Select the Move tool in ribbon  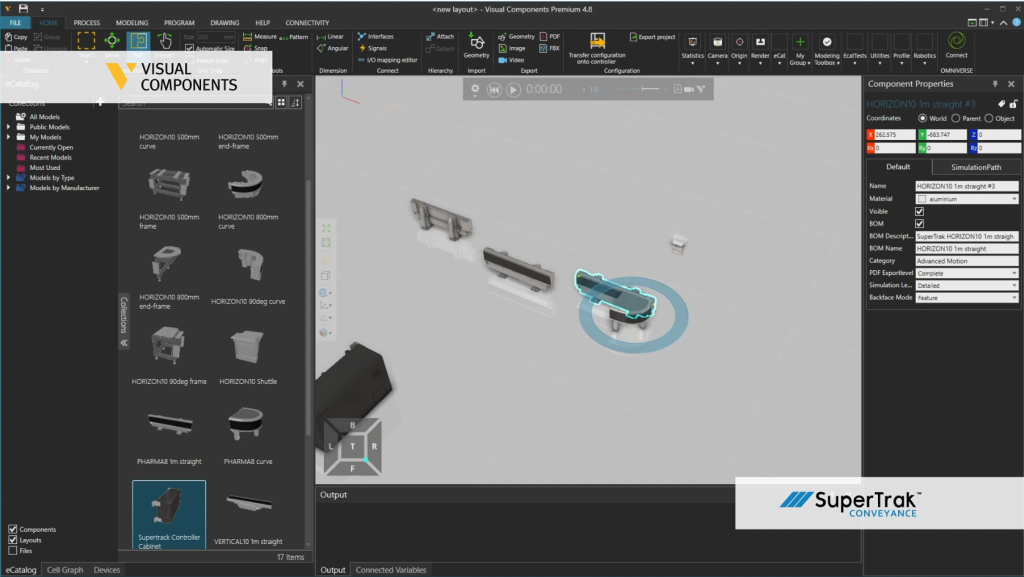[x=112, y=41]
